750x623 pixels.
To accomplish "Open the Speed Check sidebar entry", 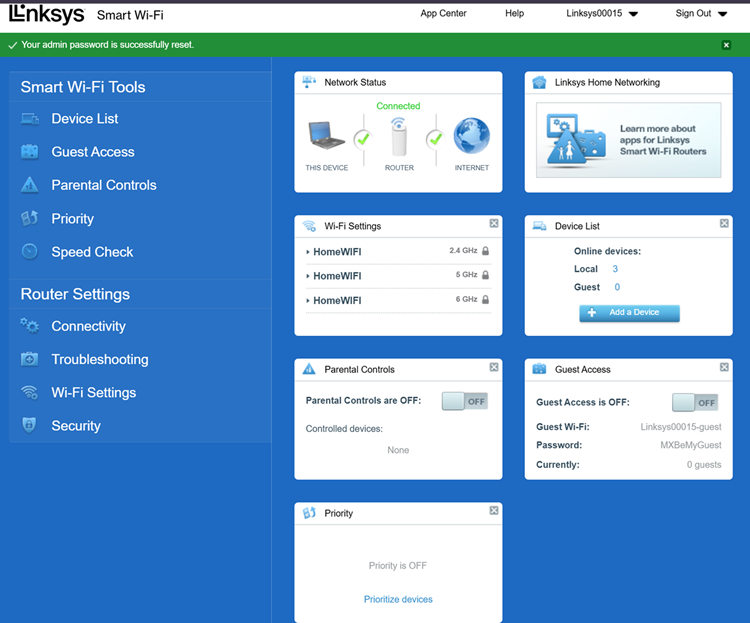I will tap(92, 252).
